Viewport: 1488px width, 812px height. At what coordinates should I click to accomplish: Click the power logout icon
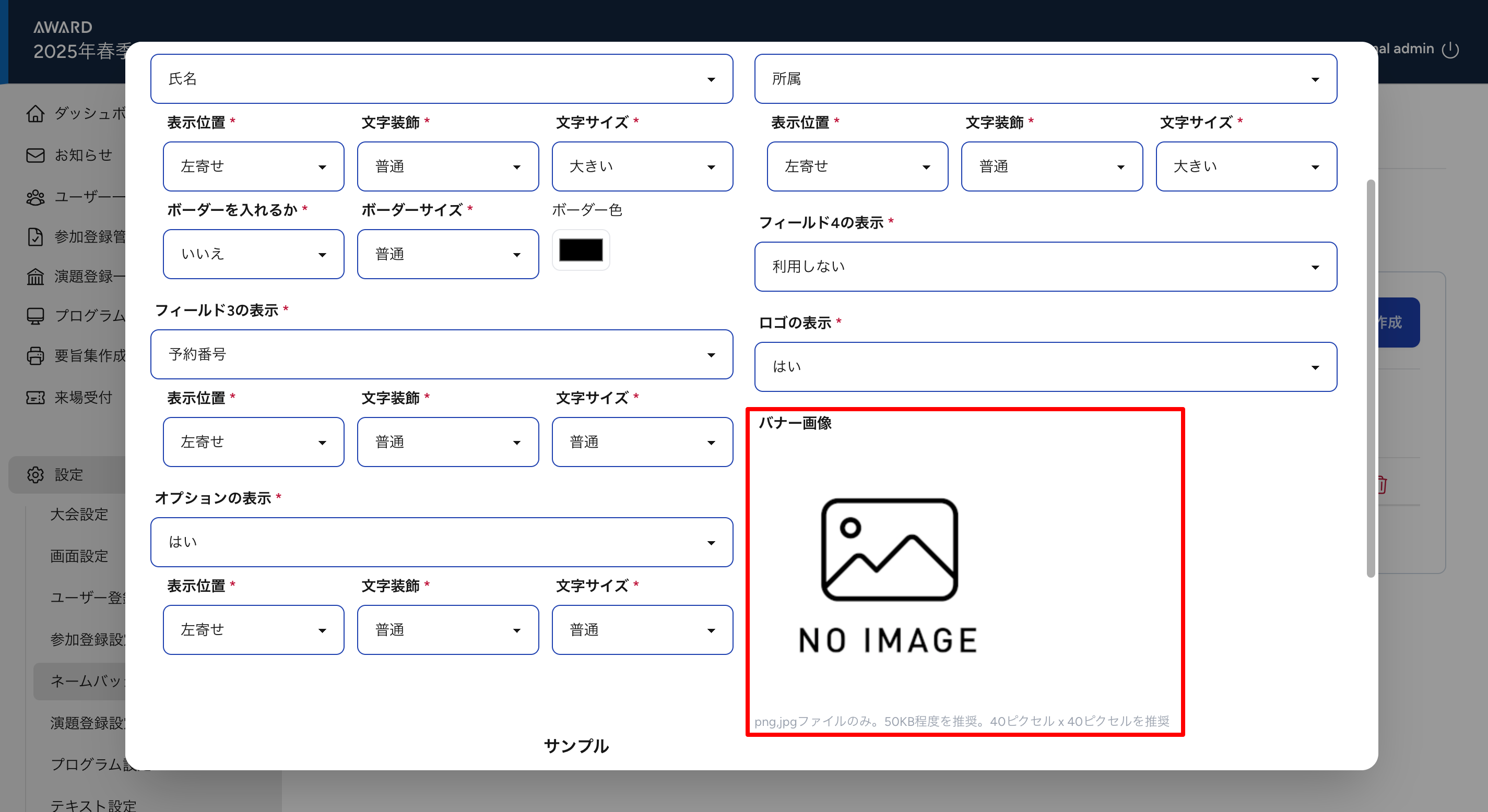(1450, 50)
